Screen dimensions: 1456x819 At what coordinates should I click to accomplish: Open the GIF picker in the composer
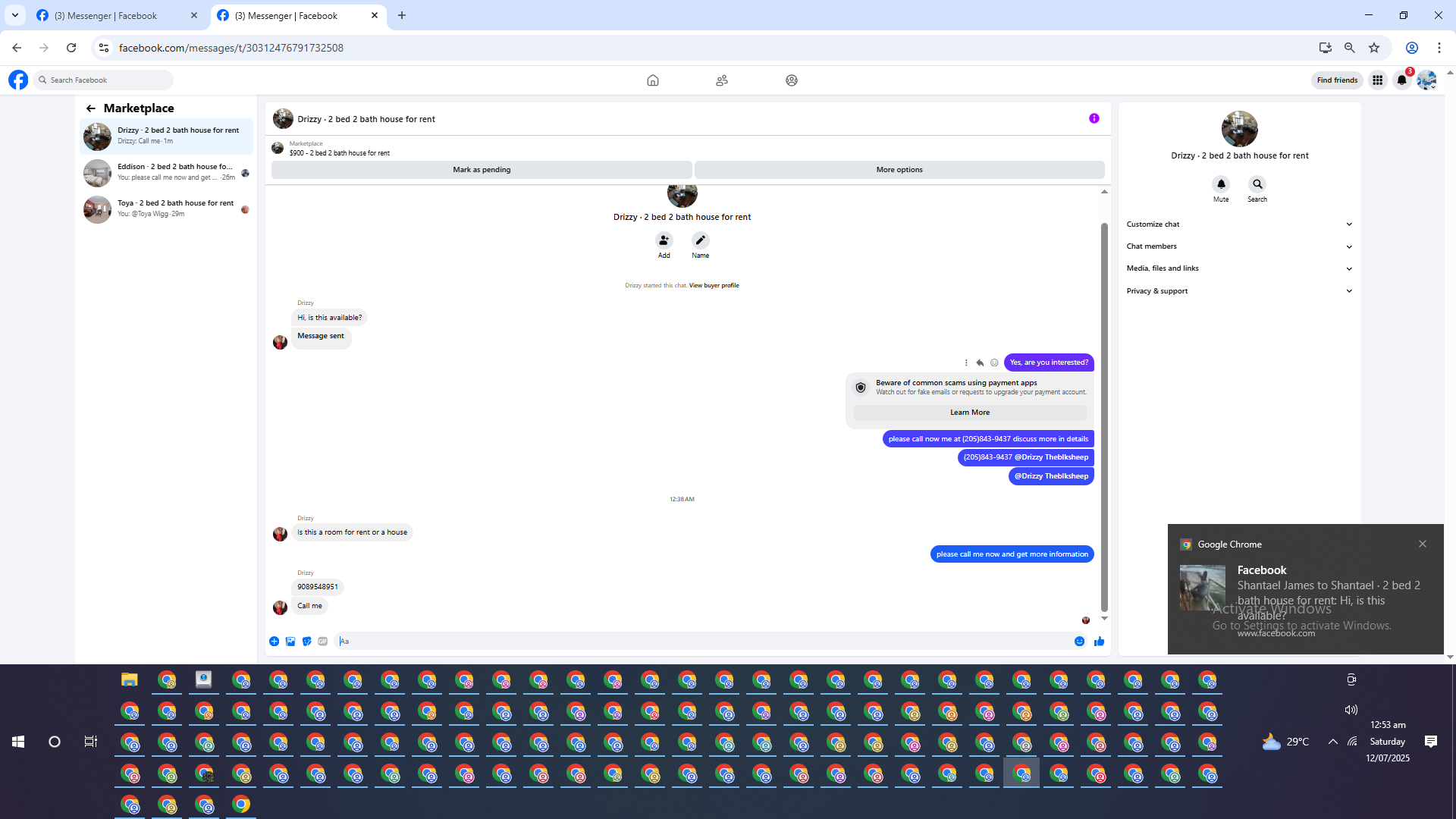(323, 642)
